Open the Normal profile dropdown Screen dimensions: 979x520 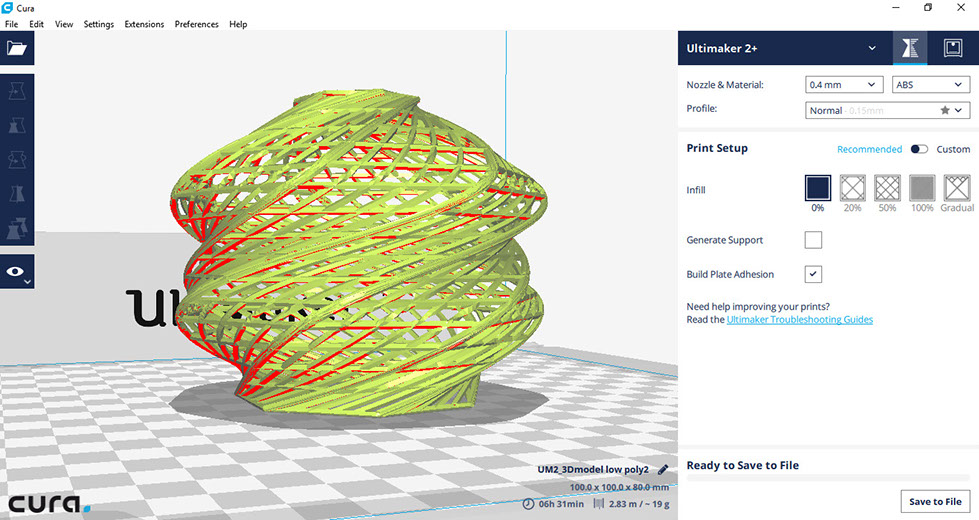(x=887, y=110)
